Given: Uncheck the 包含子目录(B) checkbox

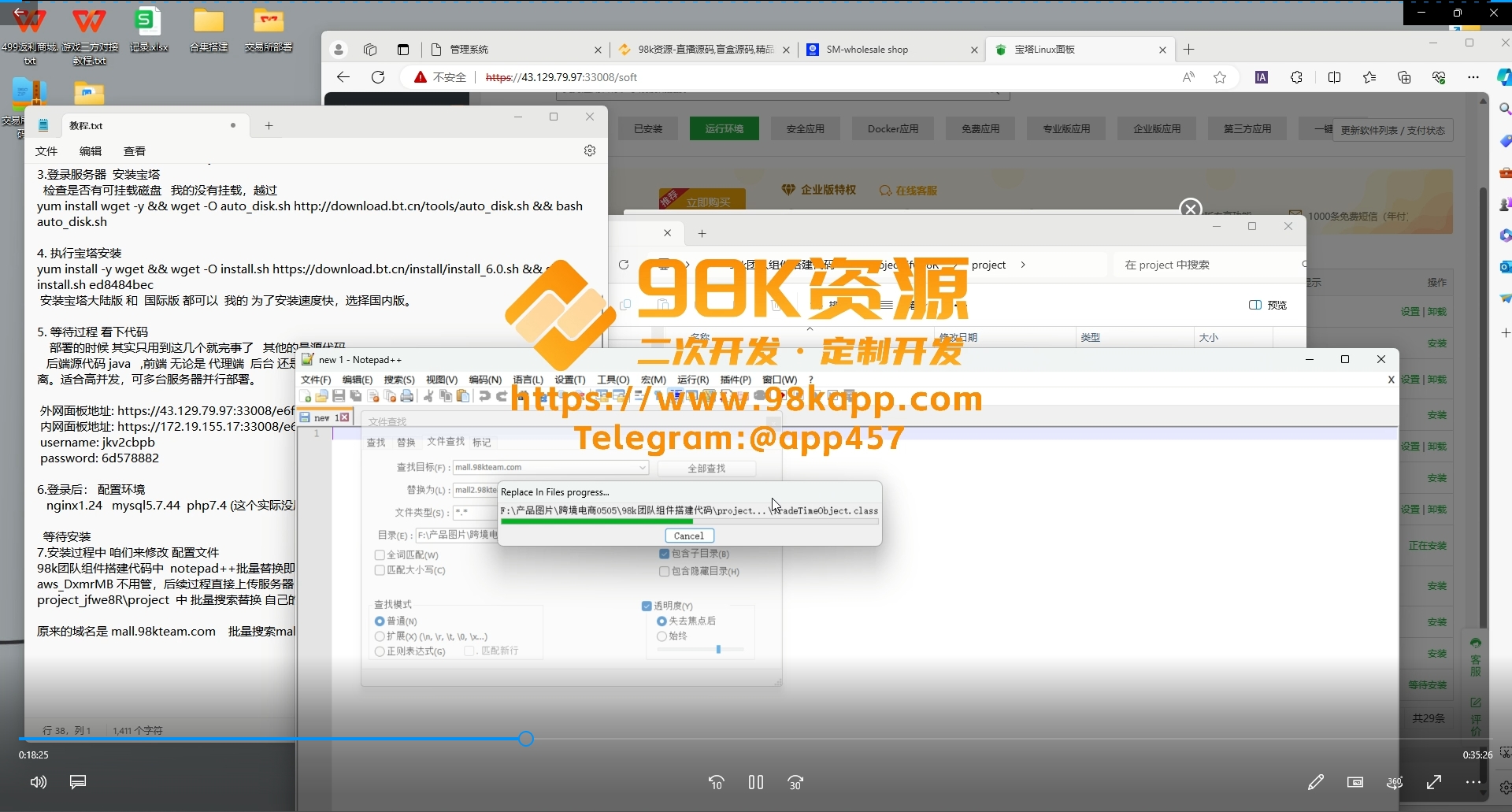Looking at the screenshot, I should [x=664, y=554].
